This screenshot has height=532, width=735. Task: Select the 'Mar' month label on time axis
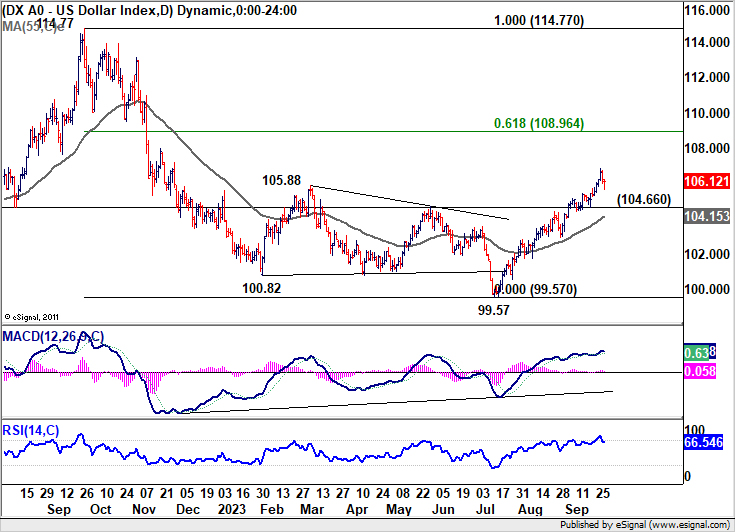tap(312, 509)
